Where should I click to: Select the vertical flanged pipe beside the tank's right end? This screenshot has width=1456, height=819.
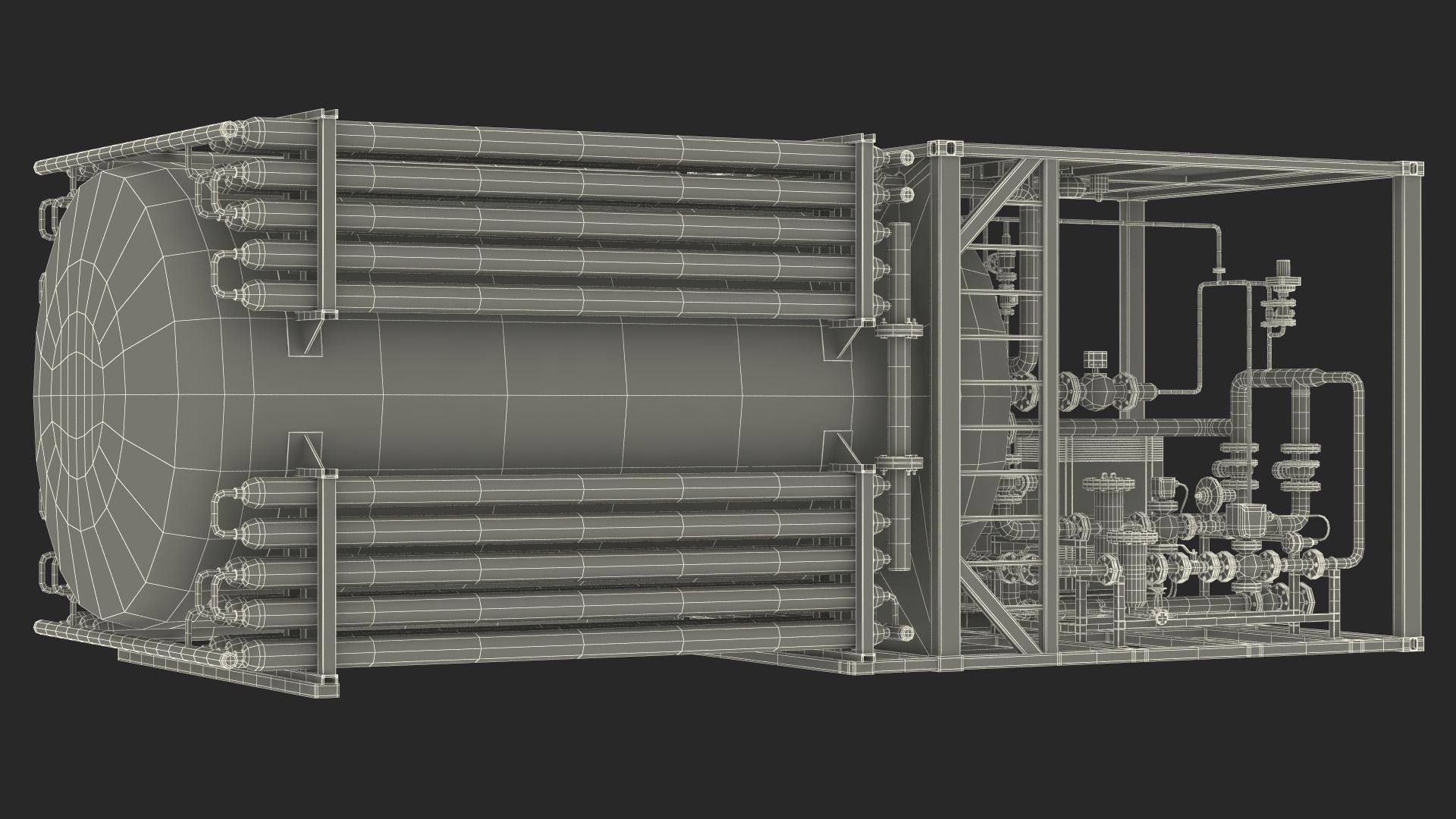900,394
